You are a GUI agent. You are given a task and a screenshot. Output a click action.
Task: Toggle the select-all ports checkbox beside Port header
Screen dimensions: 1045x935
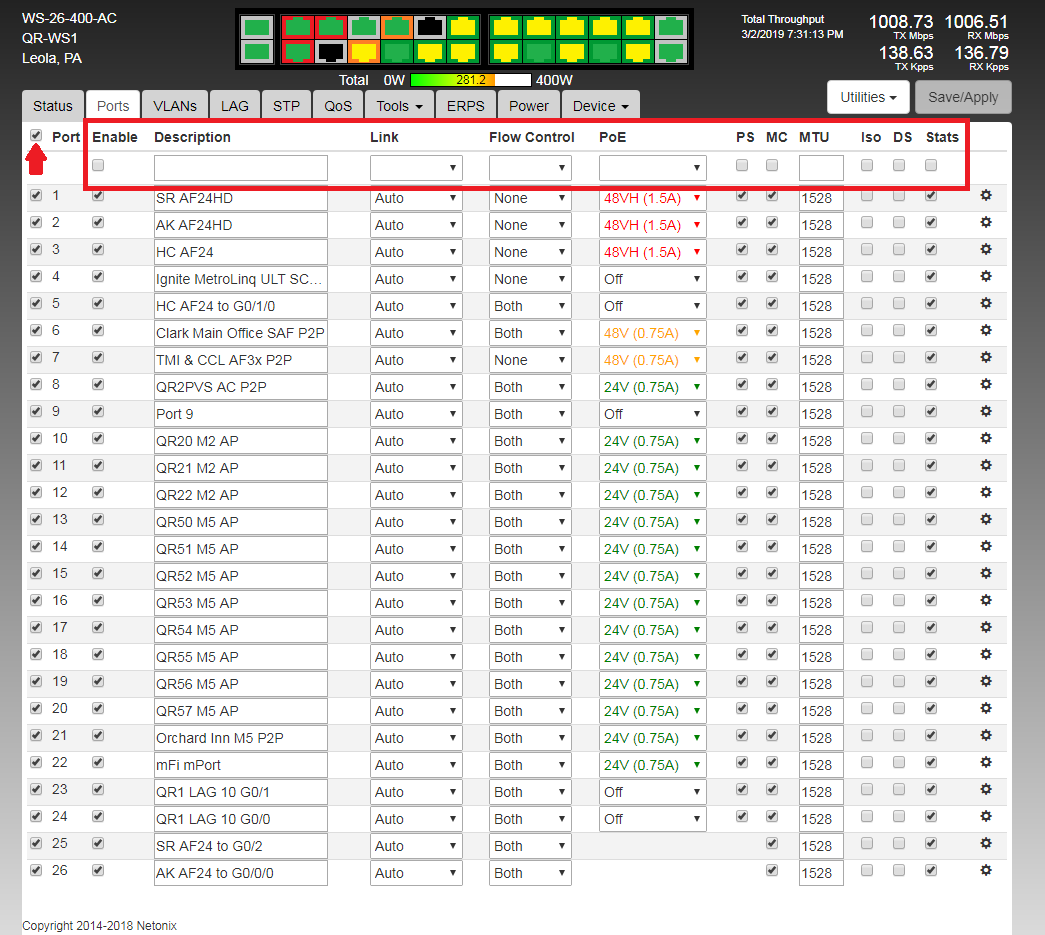[x=36, y=136]
